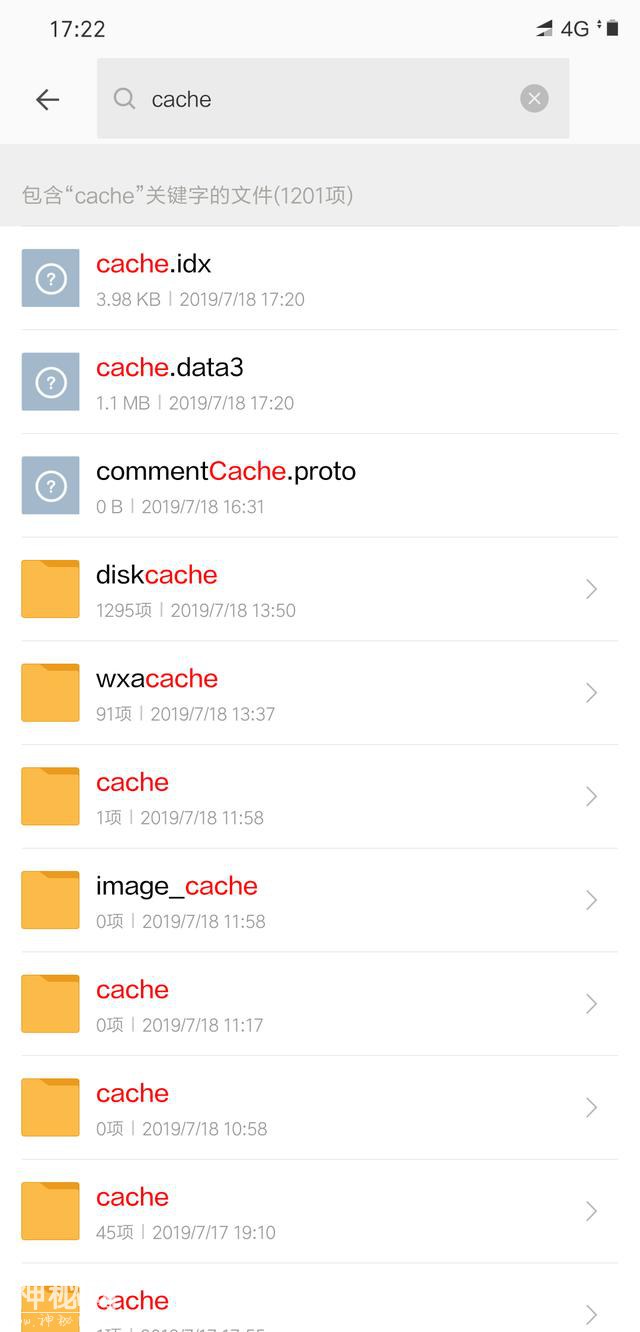Open cache folder dated 2019/7/18 11:17
Screen dimensions: 640x1332
[x=320, y=1004]
